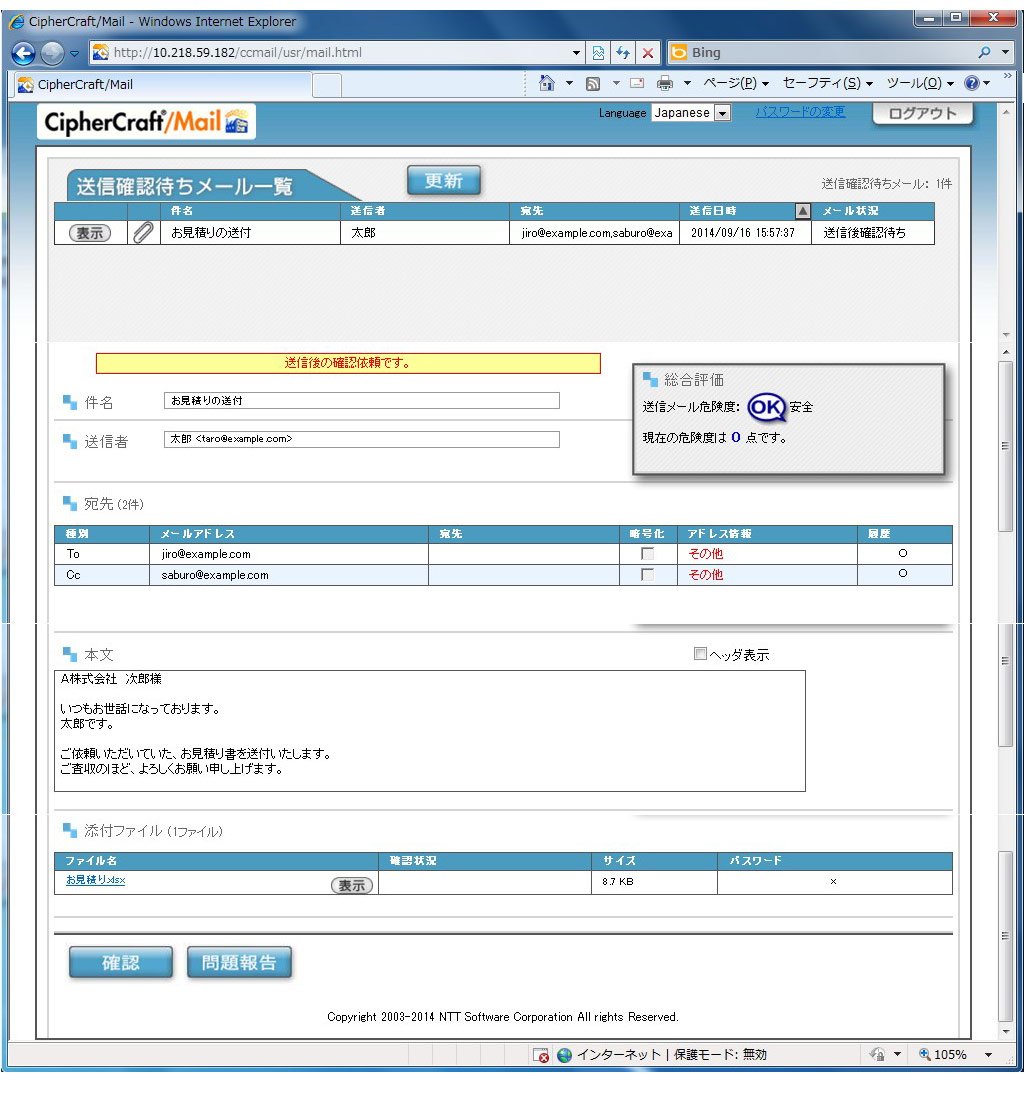Viewport: 1025px width, 1100px height.
Task: Click 表示 button for the attachment file
Action: coord(352,885)
